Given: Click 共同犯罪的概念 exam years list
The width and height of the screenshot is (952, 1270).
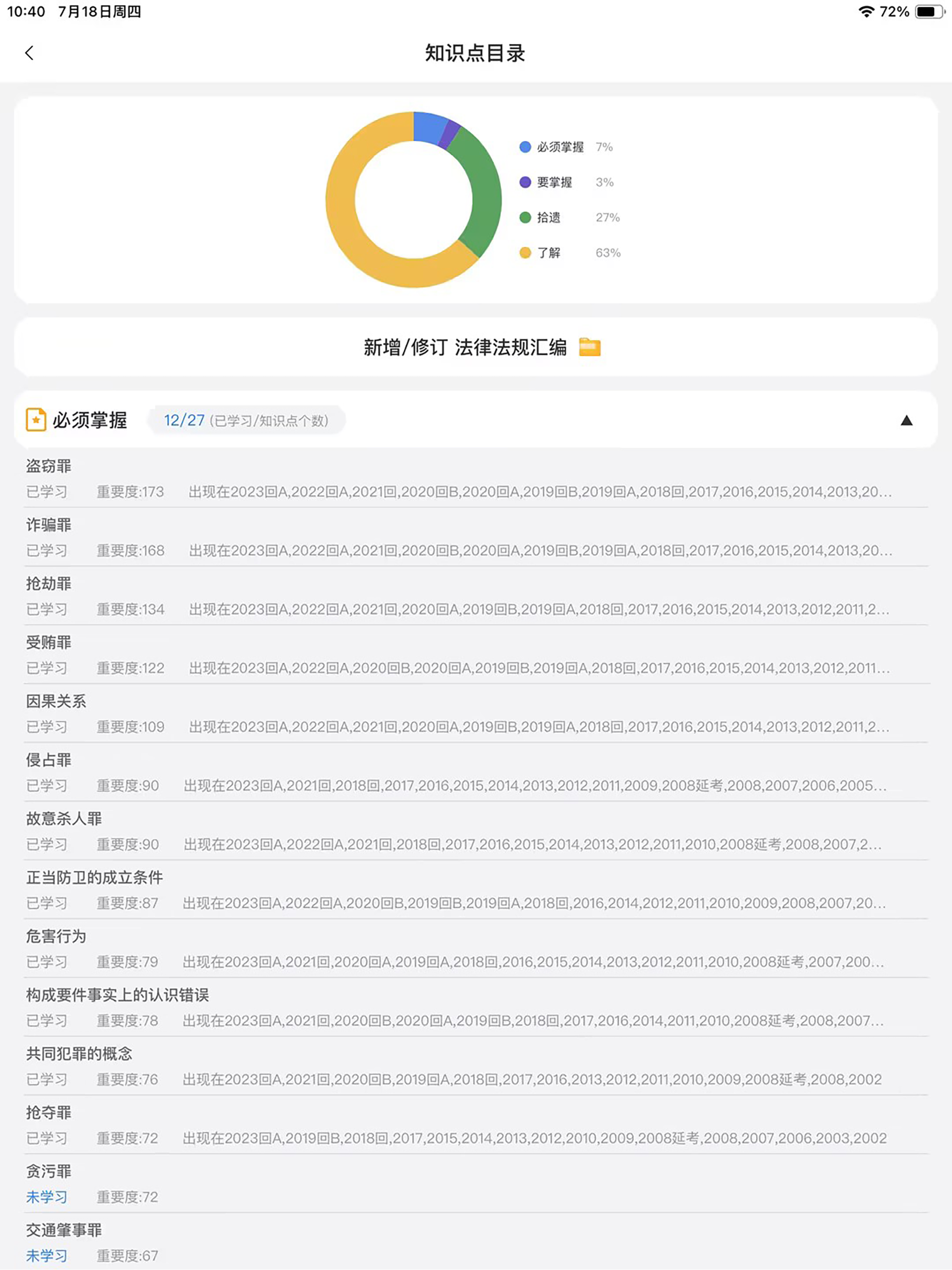Looking at the screenshot, I should pyautogui.click(x=532, y=1079).
